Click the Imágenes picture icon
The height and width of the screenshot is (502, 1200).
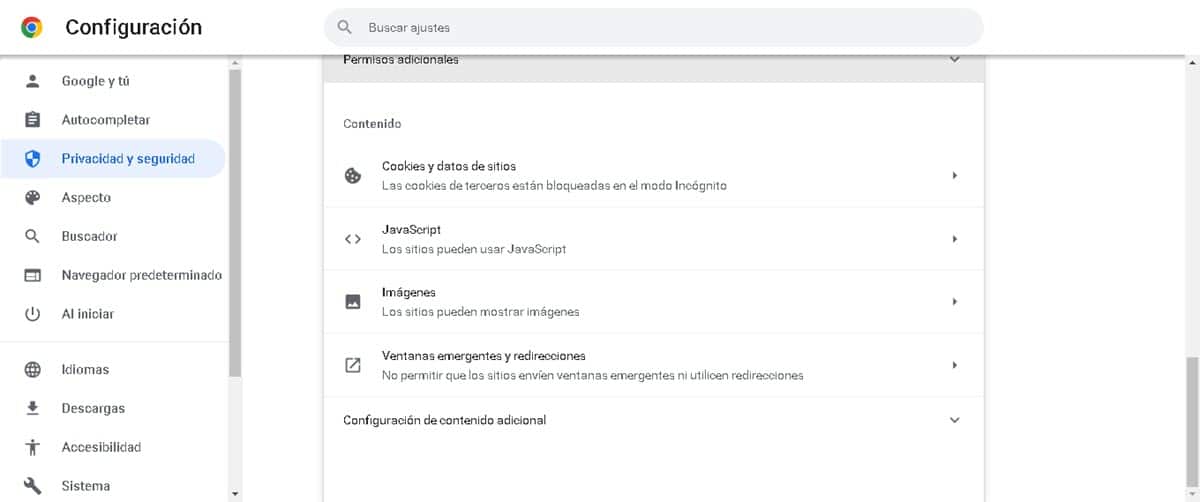coord(352,301)
